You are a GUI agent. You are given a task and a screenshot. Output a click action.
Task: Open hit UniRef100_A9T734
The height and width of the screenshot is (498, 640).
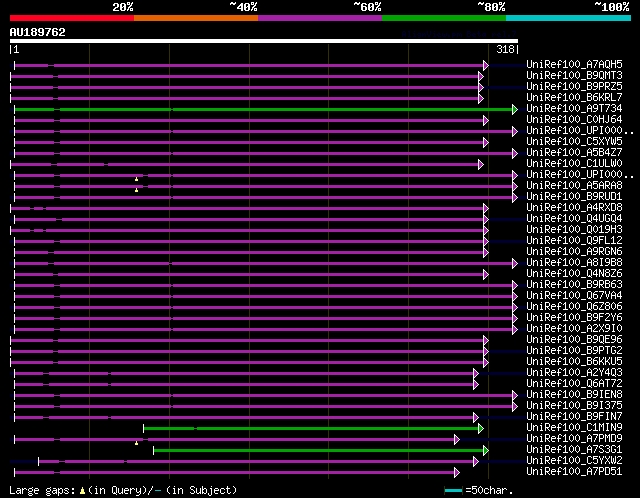574,109
